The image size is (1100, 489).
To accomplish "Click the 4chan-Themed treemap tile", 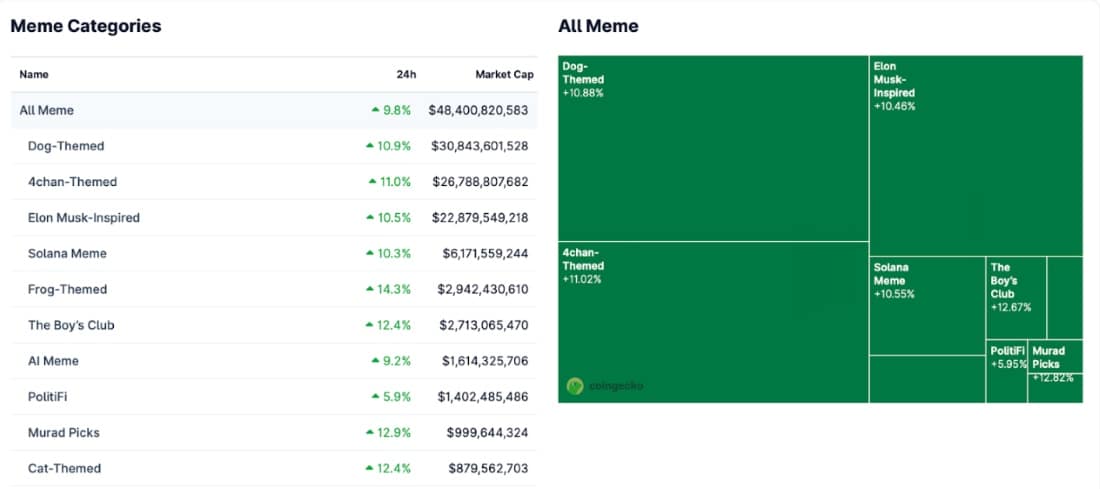I will point(713,322).
